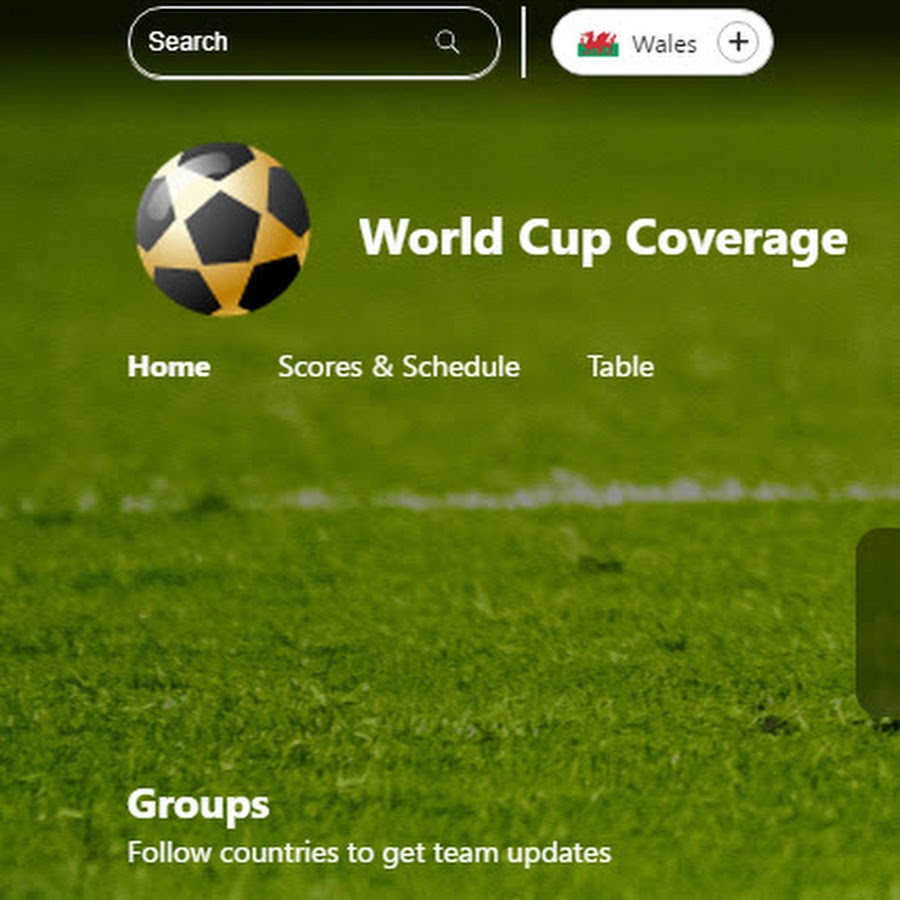Open the Table tab

[620, 366]
